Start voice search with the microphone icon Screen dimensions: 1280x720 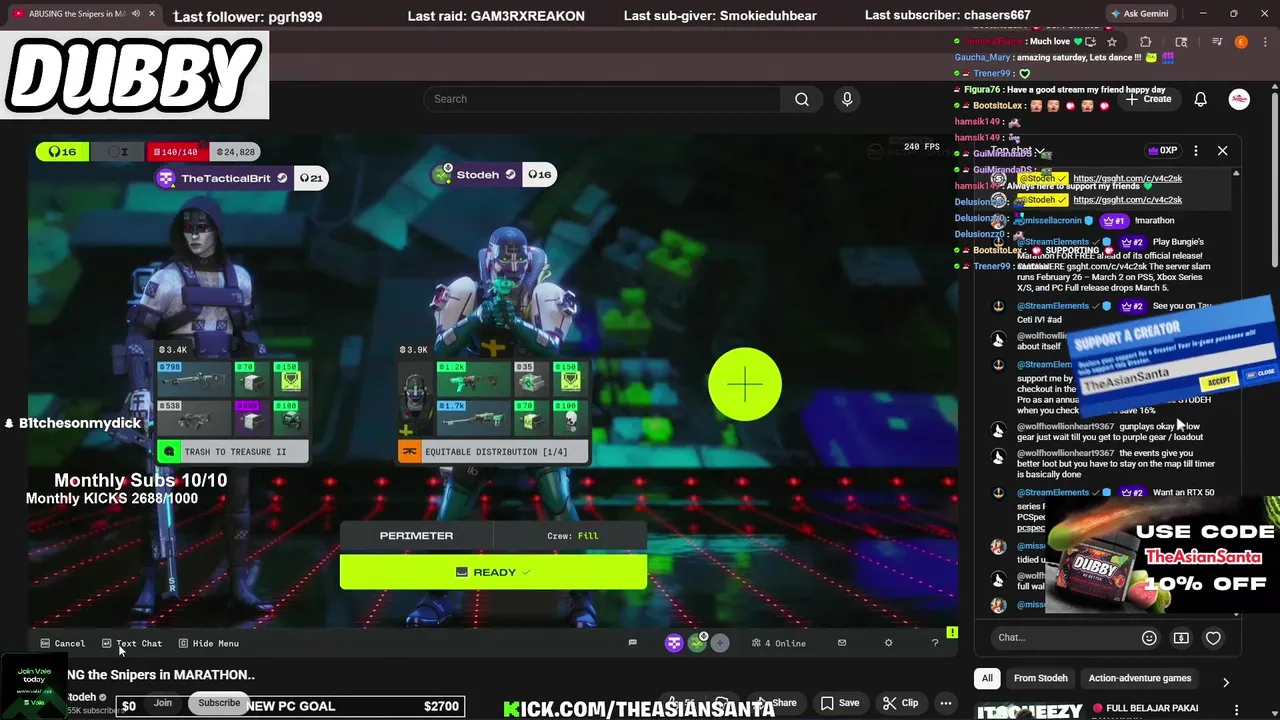tap(847, 99)
